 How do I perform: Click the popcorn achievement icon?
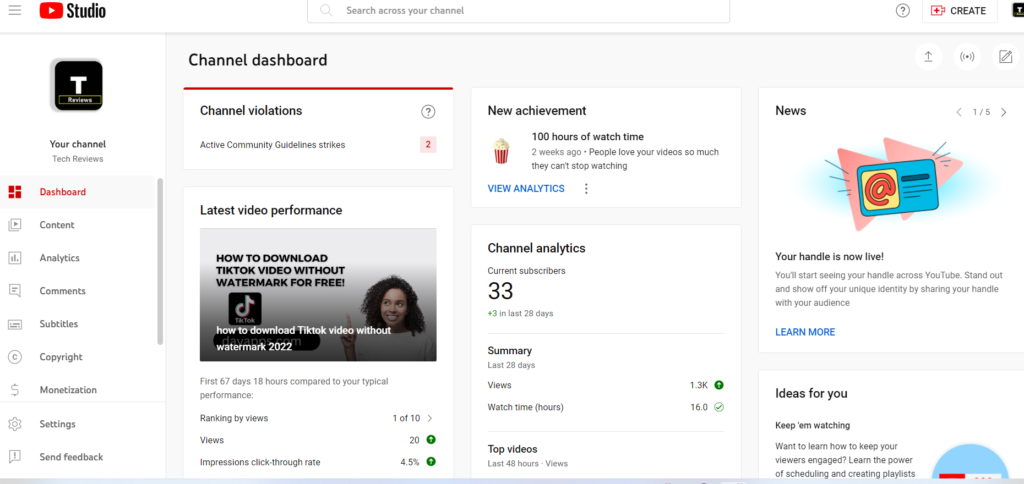[x=501, y=151]
